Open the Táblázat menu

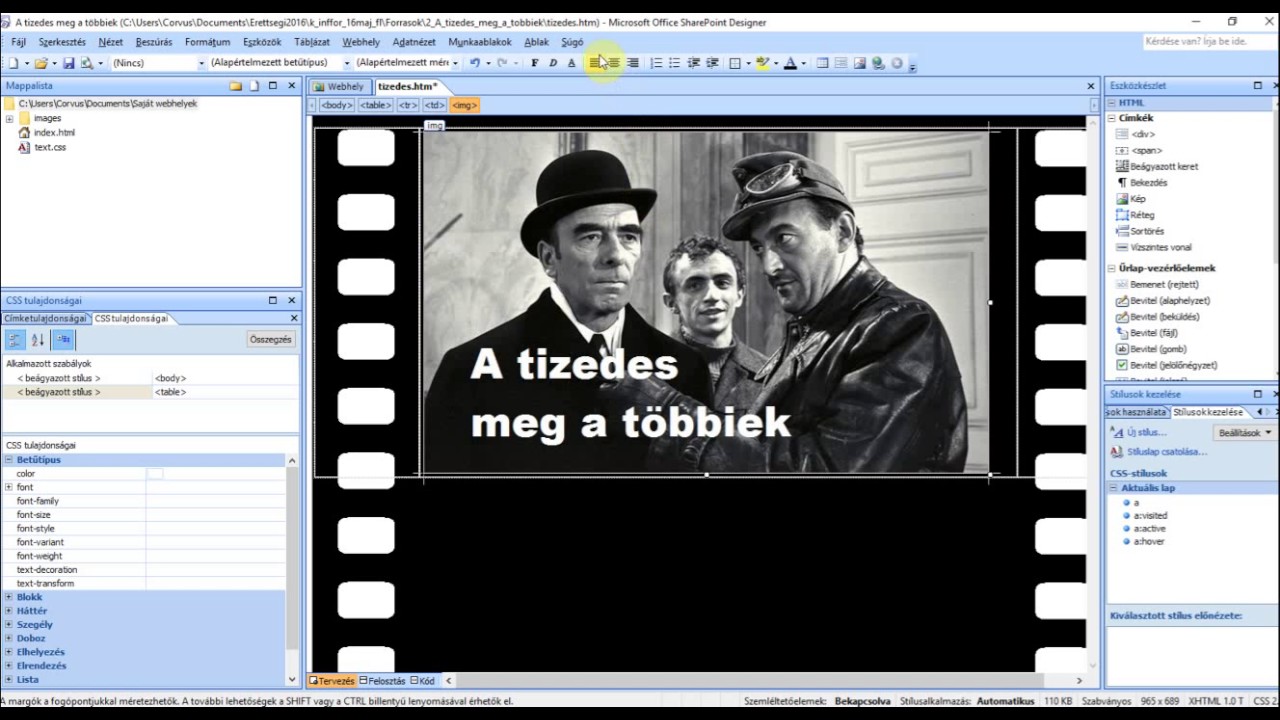(x=312, y=42)
